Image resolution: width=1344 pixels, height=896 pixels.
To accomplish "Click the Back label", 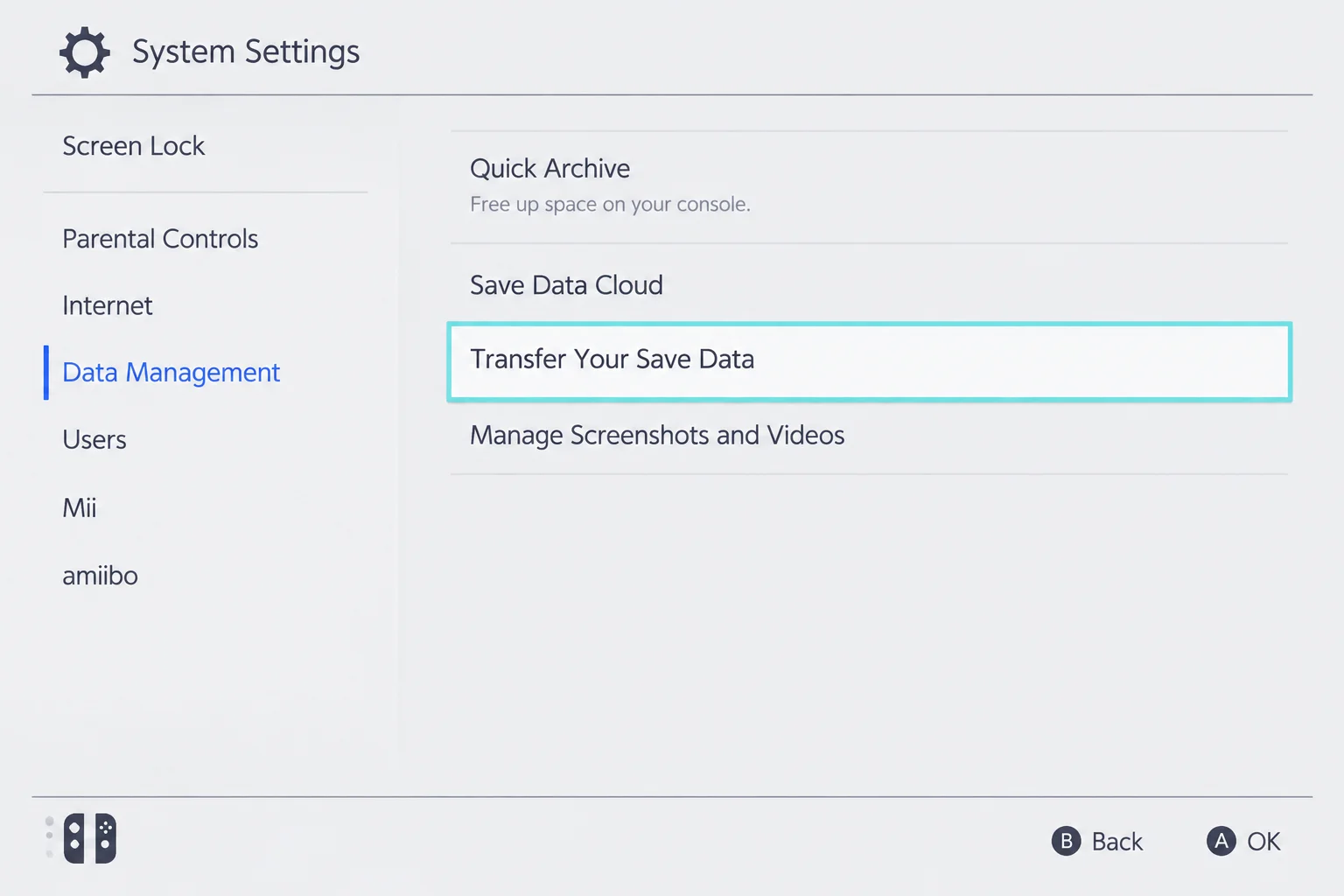I will coord(1117,842).
